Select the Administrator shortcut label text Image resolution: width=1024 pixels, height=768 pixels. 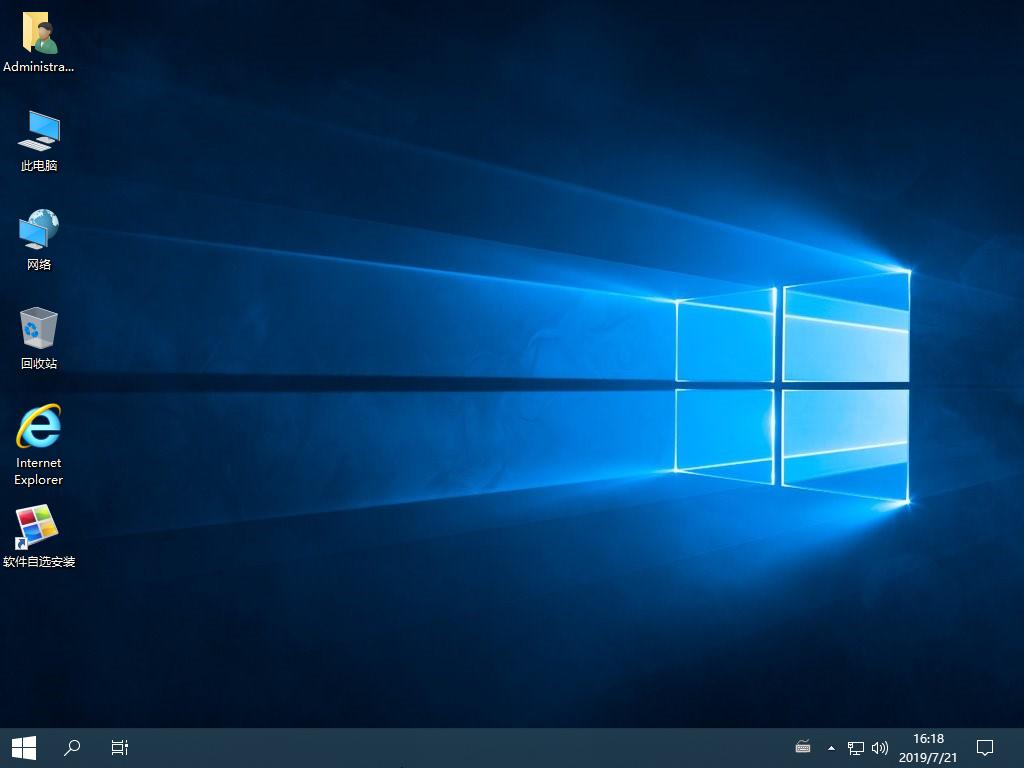pyautogui.click(x=39, y=67)
